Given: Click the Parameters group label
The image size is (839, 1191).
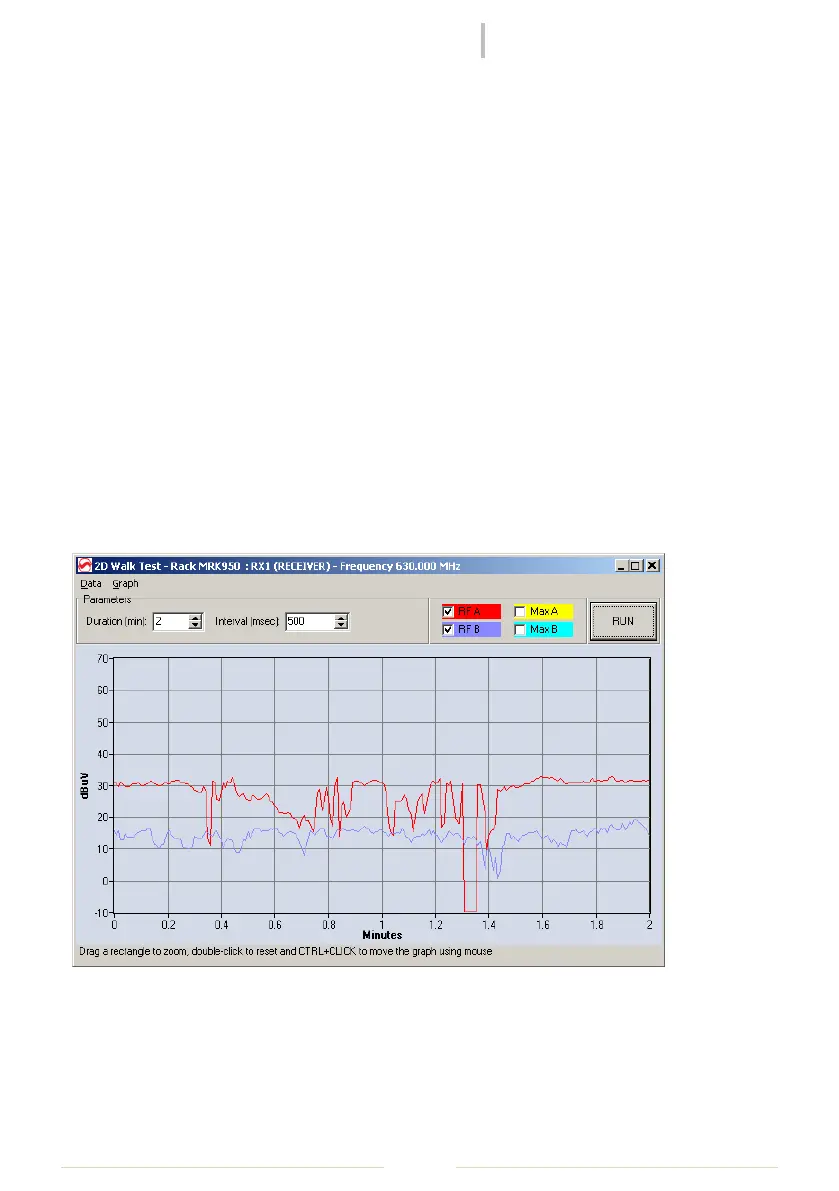Looking at the screenshot, I should [107, 599].
